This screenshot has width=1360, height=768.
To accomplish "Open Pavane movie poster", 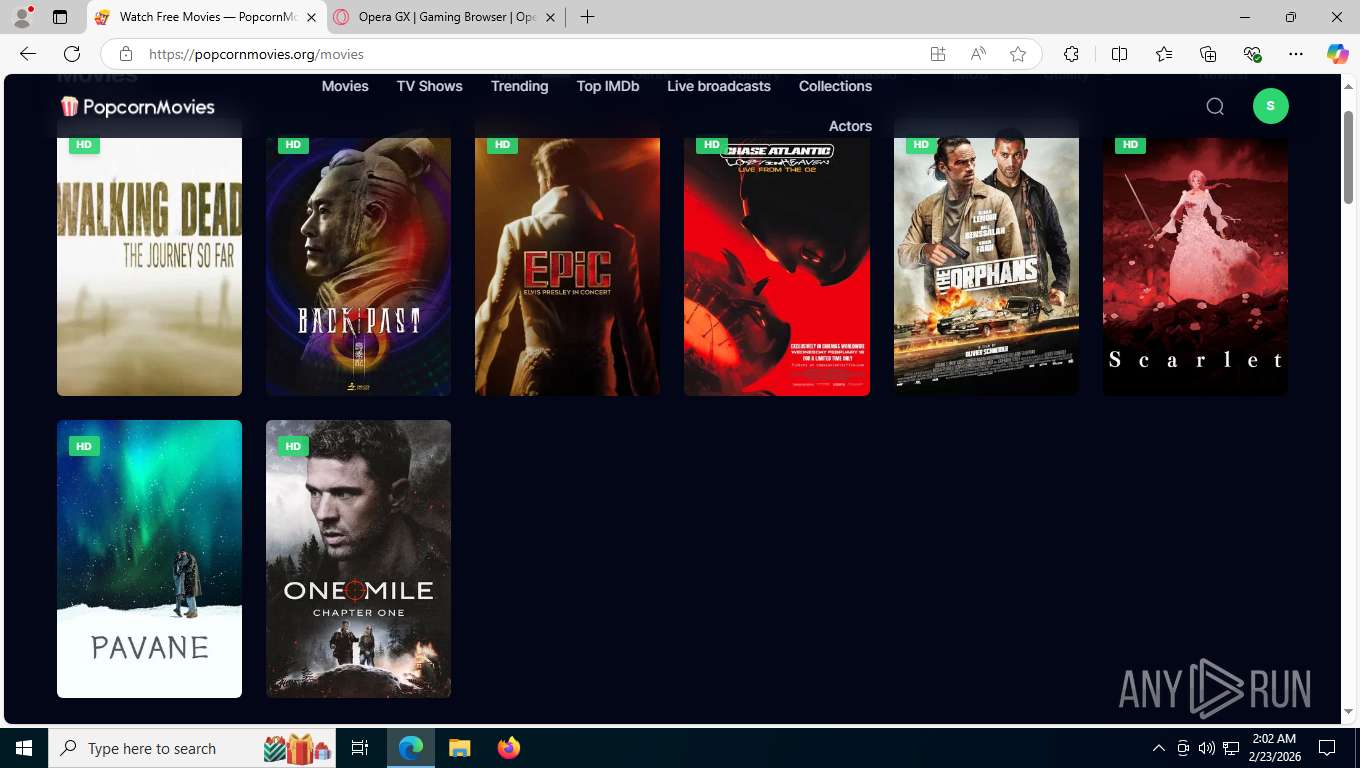I will (x=149, y=559).
